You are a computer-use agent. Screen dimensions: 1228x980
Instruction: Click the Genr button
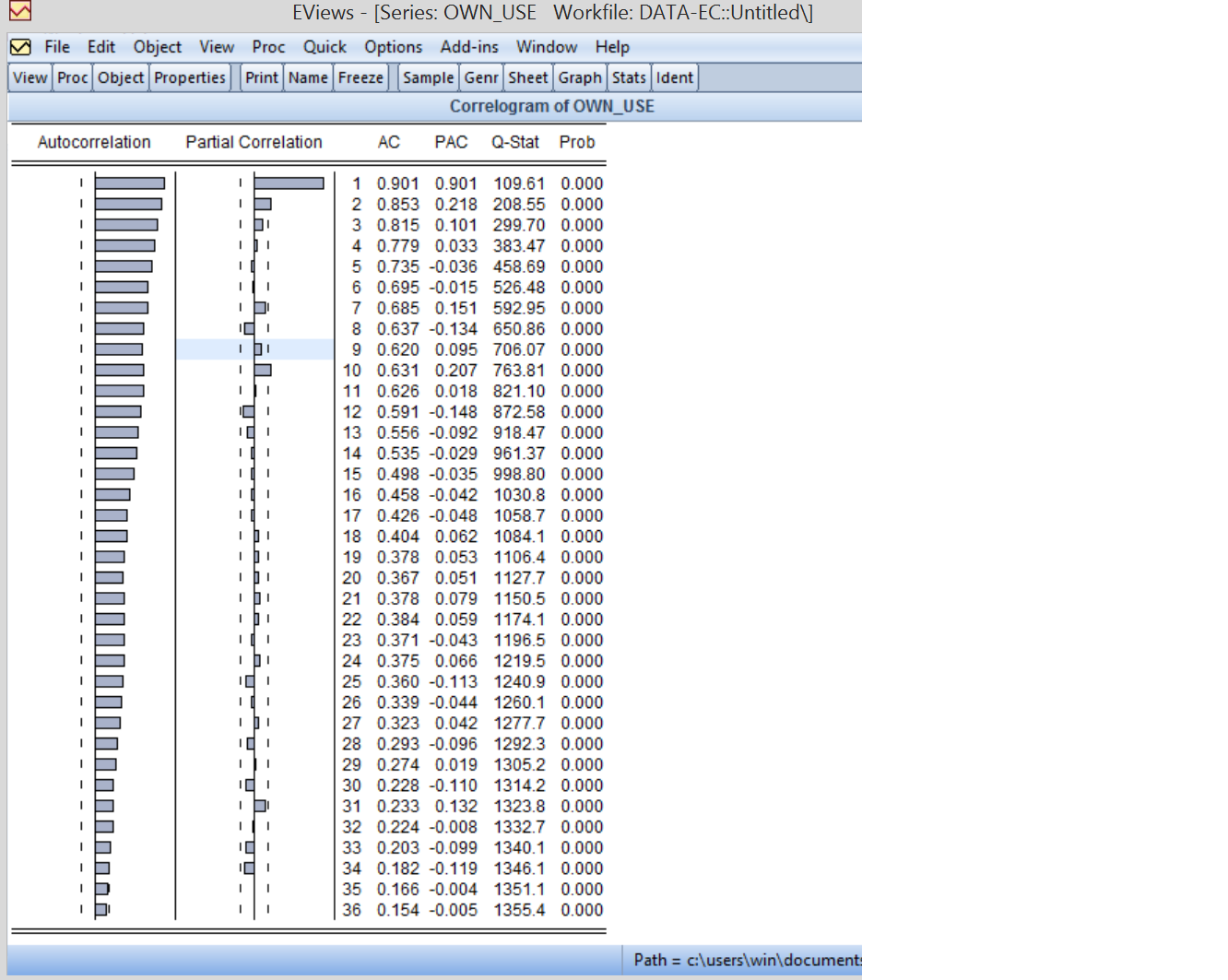(481, 78)
